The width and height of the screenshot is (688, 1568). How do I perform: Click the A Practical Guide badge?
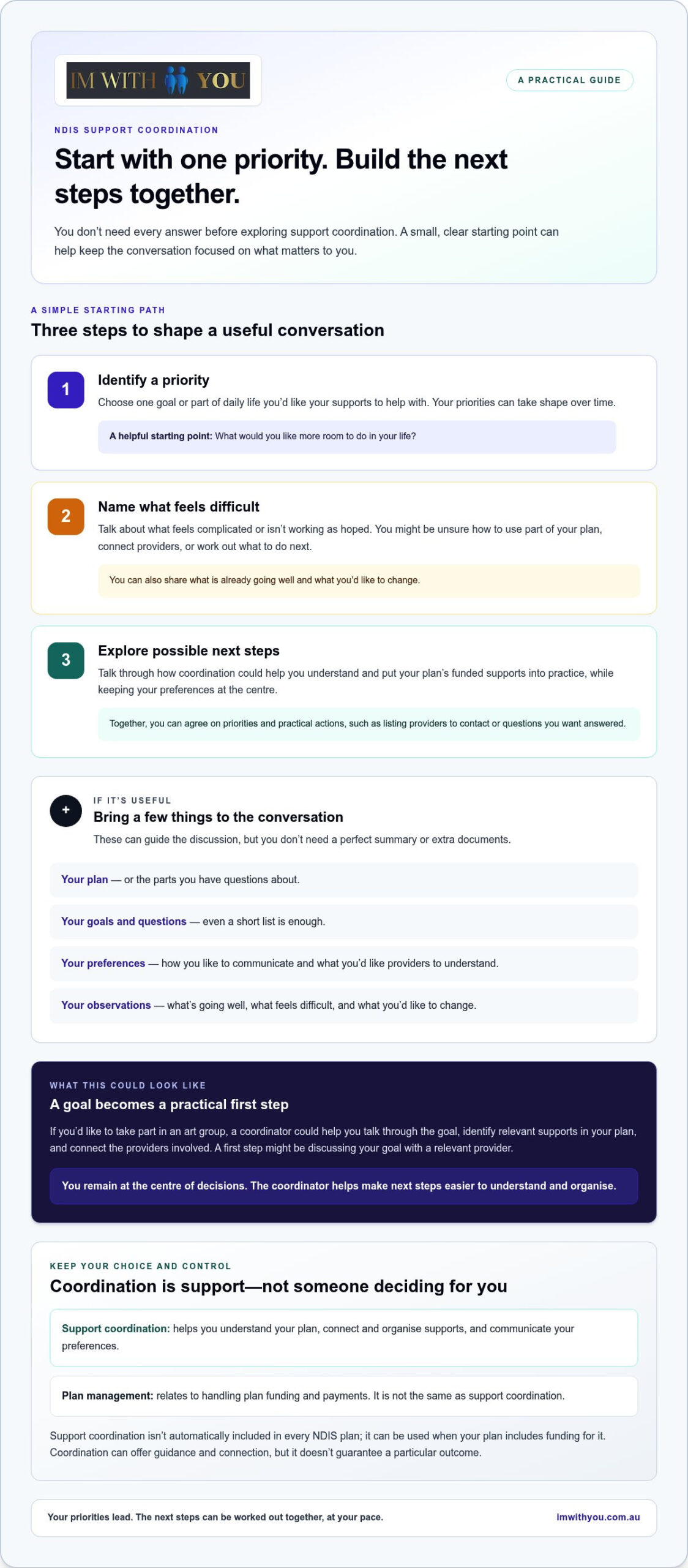(x=569, y=80)
